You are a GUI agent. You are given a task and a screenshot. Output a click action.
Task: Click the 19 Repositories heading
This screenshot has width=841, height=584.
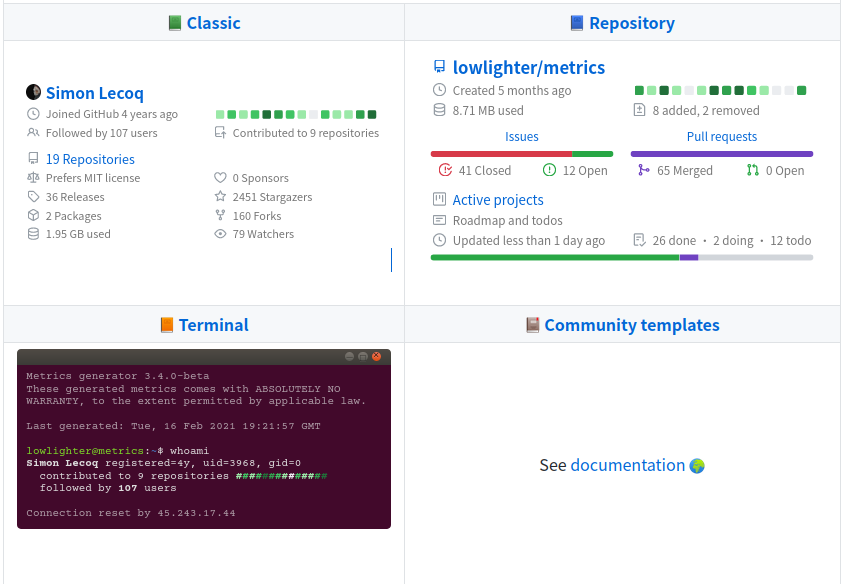[90, 159]
